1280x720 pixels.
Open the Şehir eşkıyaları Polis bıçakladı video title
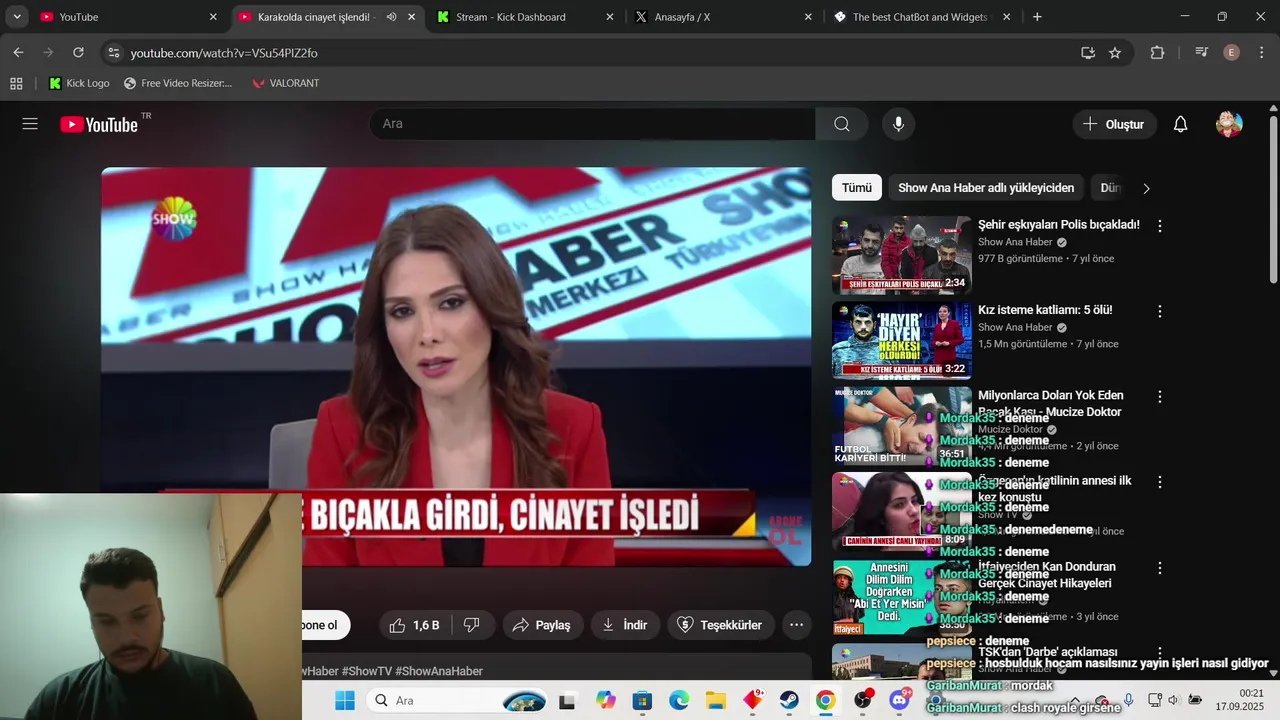pyautogui.click(x=1059, y=225)
